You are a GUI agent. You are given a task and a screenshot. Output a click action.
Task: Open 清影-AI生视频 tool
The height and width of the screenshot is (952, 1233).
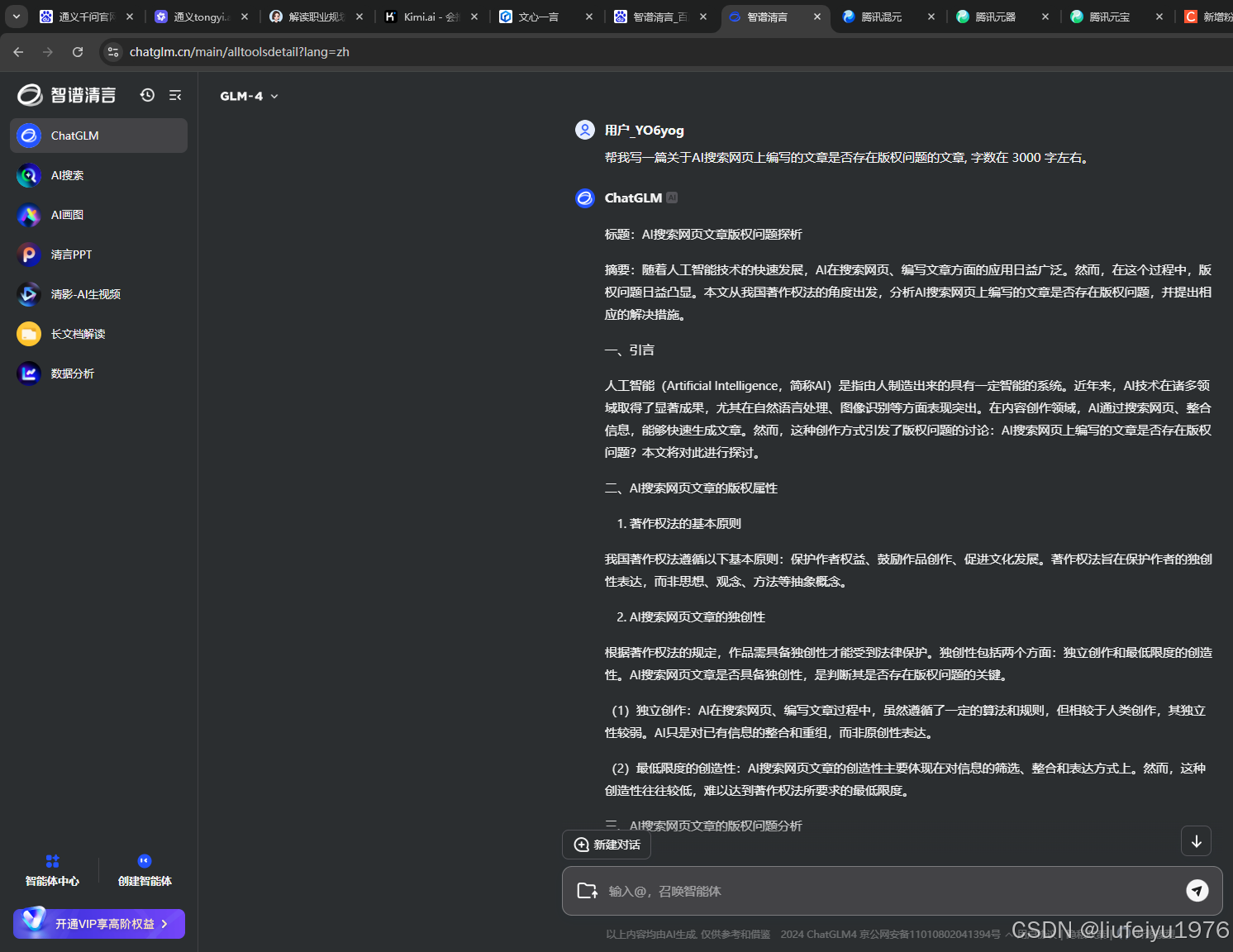pyautogui.click(x=98, y=294)
